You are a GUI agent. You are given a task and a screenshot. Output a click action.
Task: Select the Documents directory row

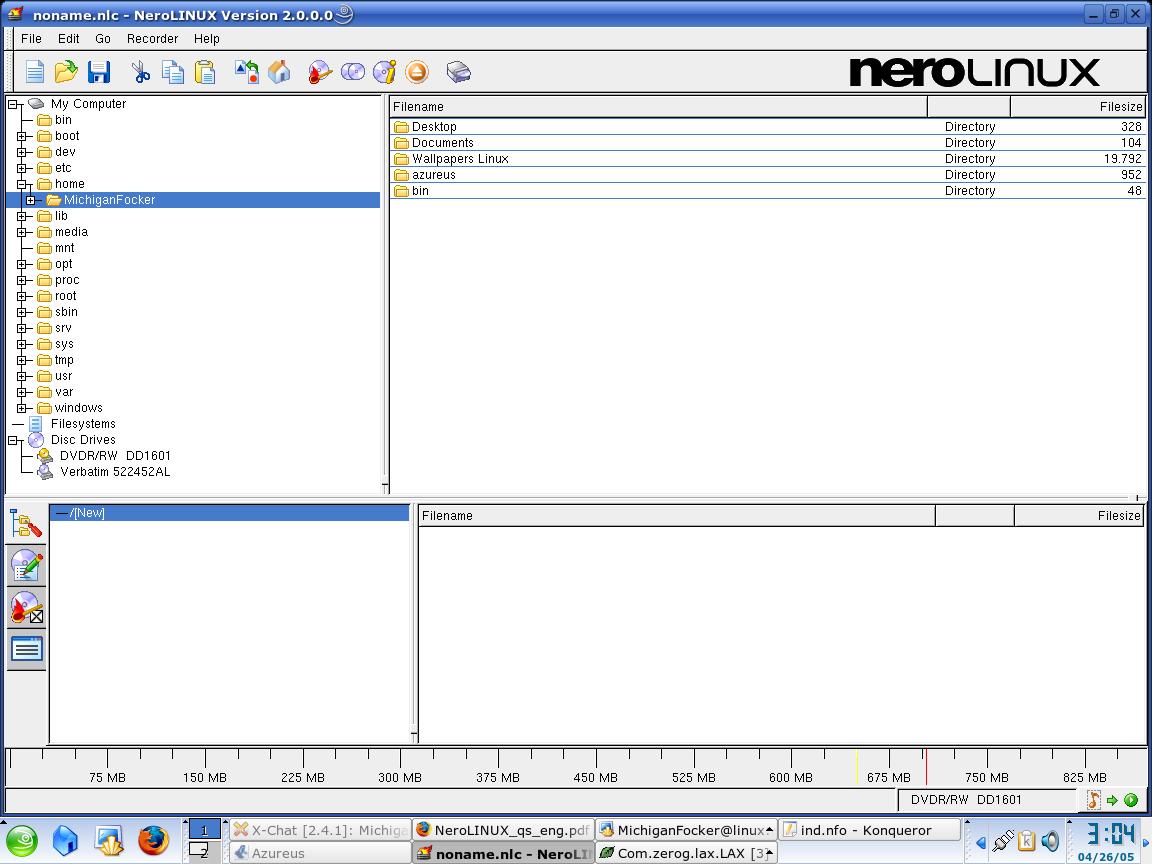pos(768,143)
